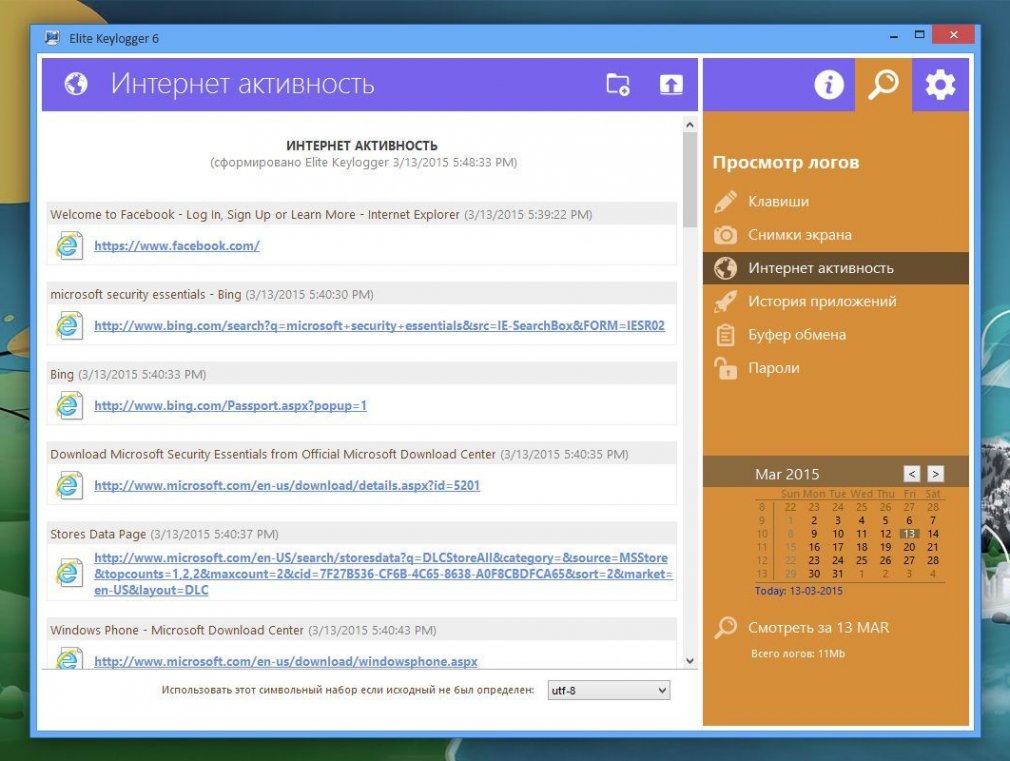Click the scroll down arrow of the log list
This screenshot has height=761, width=1010.
(690, 660)
